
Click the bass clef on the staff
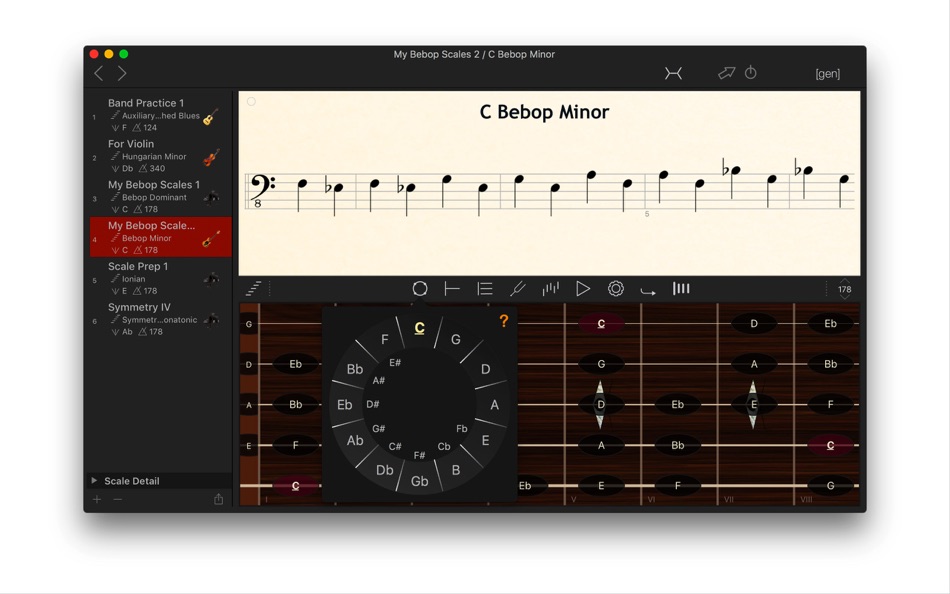coord(262,190)
